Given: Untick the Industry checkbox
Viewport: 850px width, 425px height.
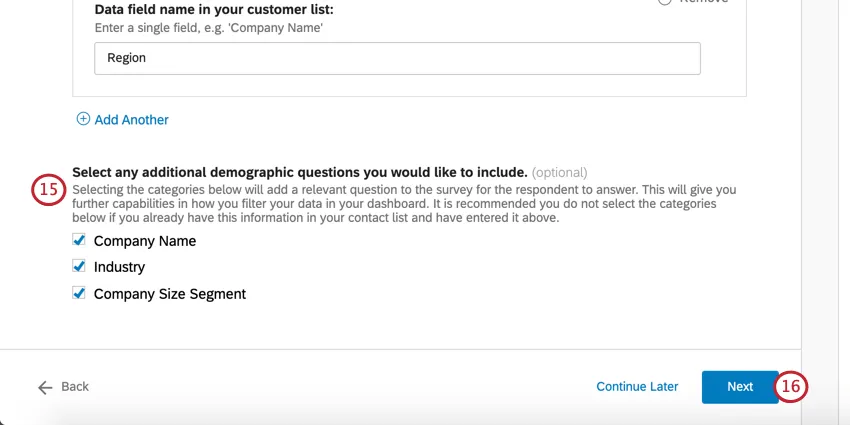Looking at the screenshot, I should 79,267.
